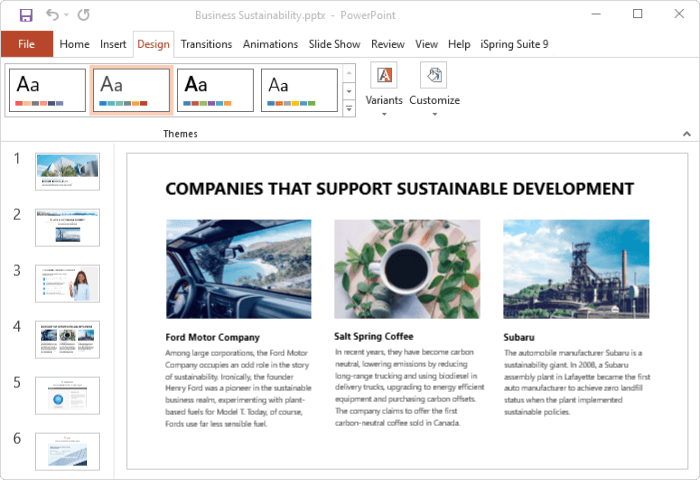Click the Undo arrow icon
The image size is (700, 480).
52,15
